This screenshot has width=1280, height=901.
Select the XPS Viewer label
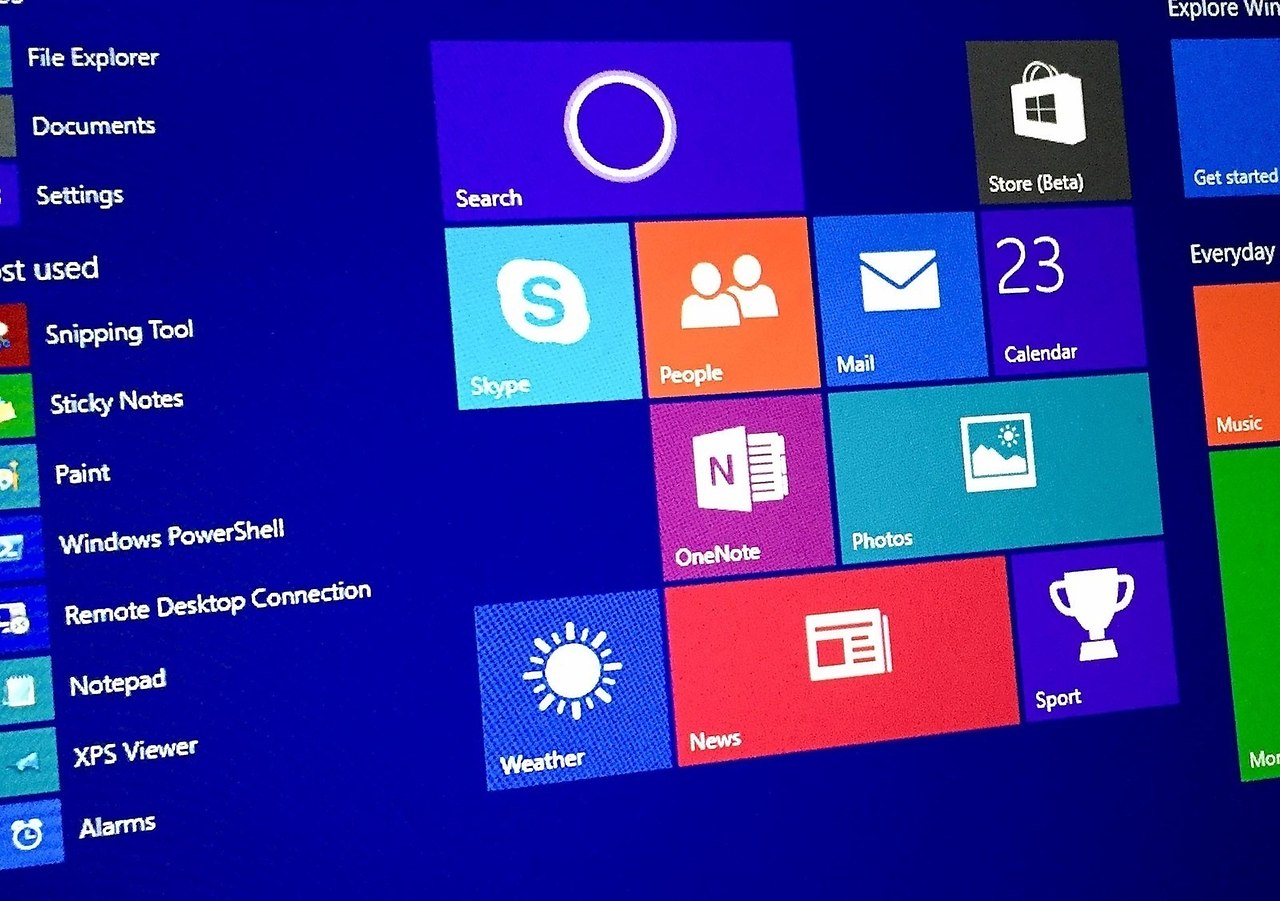pos(136,753)
